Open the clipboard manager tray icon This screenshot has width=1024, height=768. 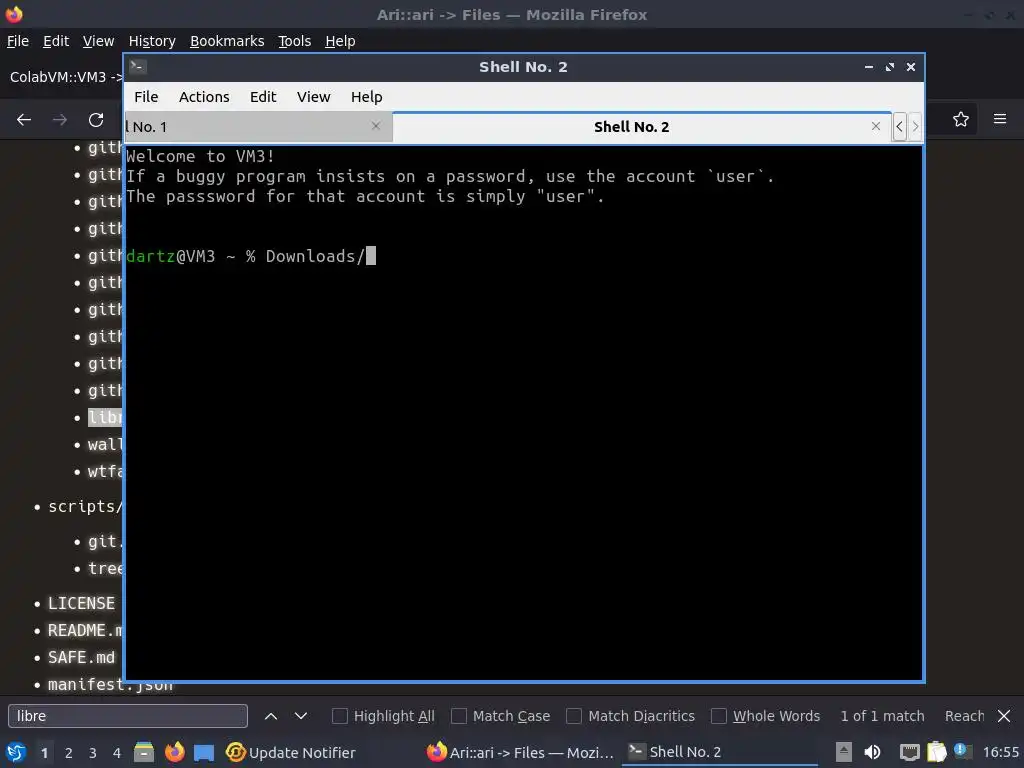coord(936,752)
